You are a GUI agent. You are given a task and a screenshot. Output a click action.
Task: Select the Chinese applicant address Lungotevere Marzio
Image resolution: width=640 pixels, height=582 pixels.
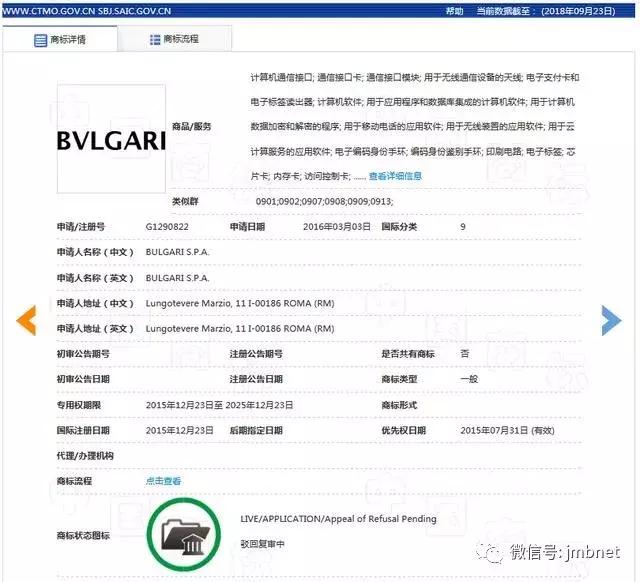click(240, 303)
